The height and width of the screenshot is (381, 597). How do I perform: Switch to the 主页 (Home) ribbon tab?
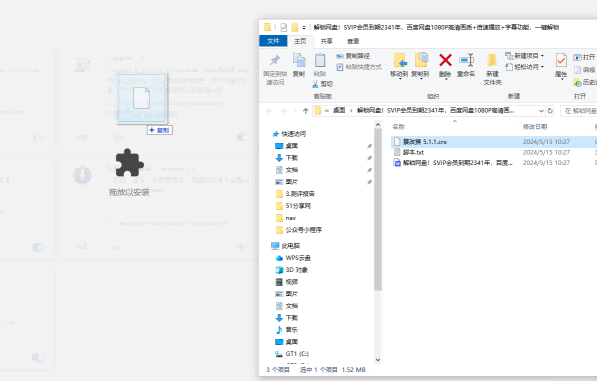(x=300, y=41)
